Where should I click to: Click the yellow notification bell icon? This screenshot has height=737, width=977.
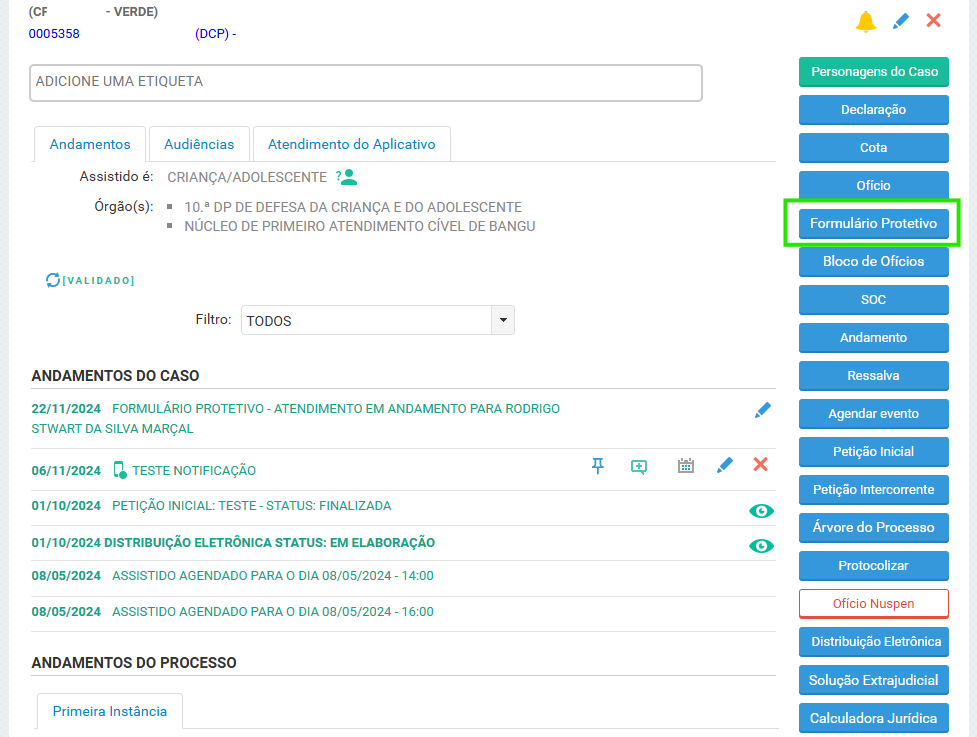(x=866, y=21)
